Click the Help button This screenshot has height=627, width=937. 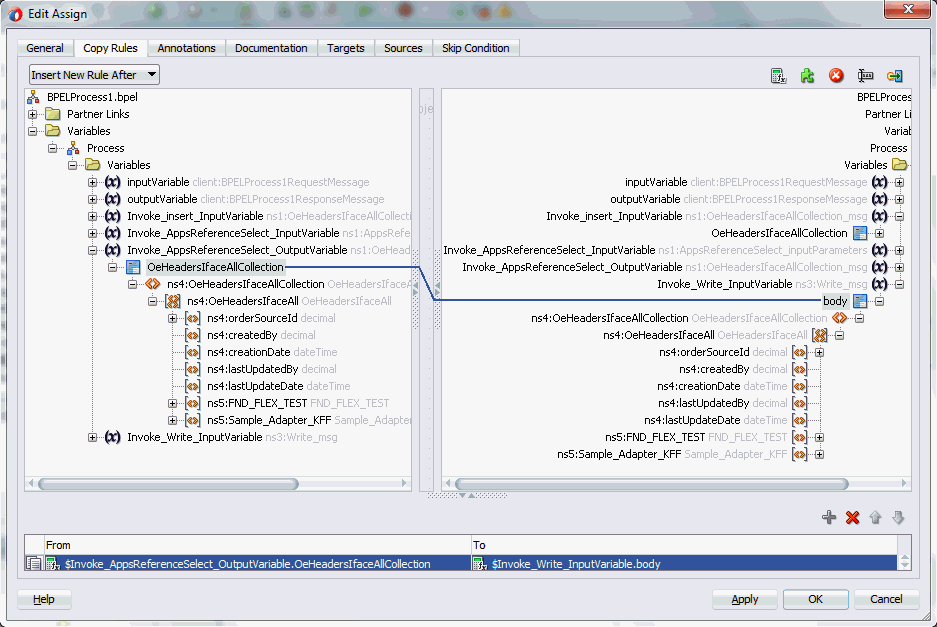pos(44,599)
